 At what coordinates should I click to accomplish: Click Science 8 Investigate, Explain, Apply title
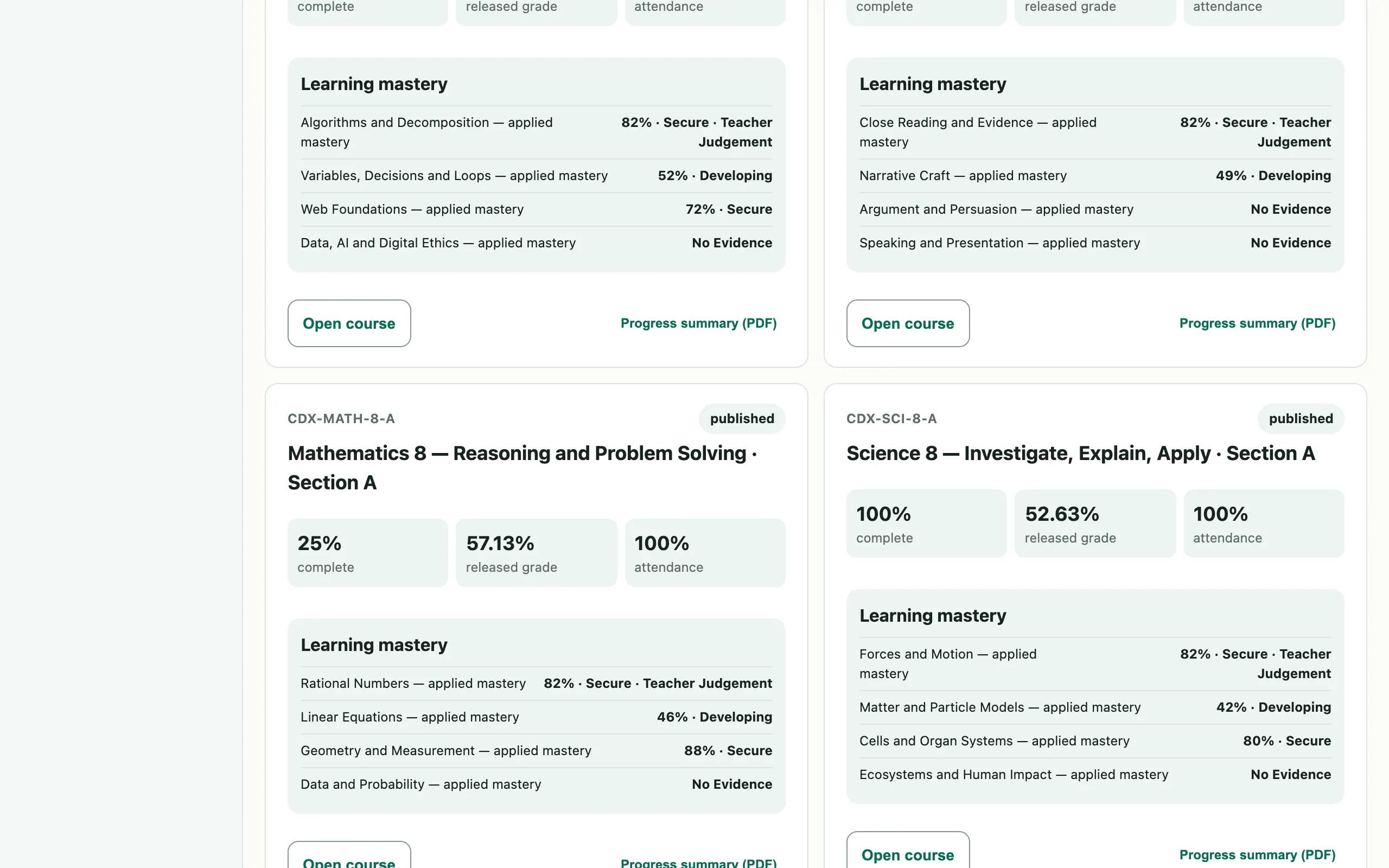click(1081, 454)
